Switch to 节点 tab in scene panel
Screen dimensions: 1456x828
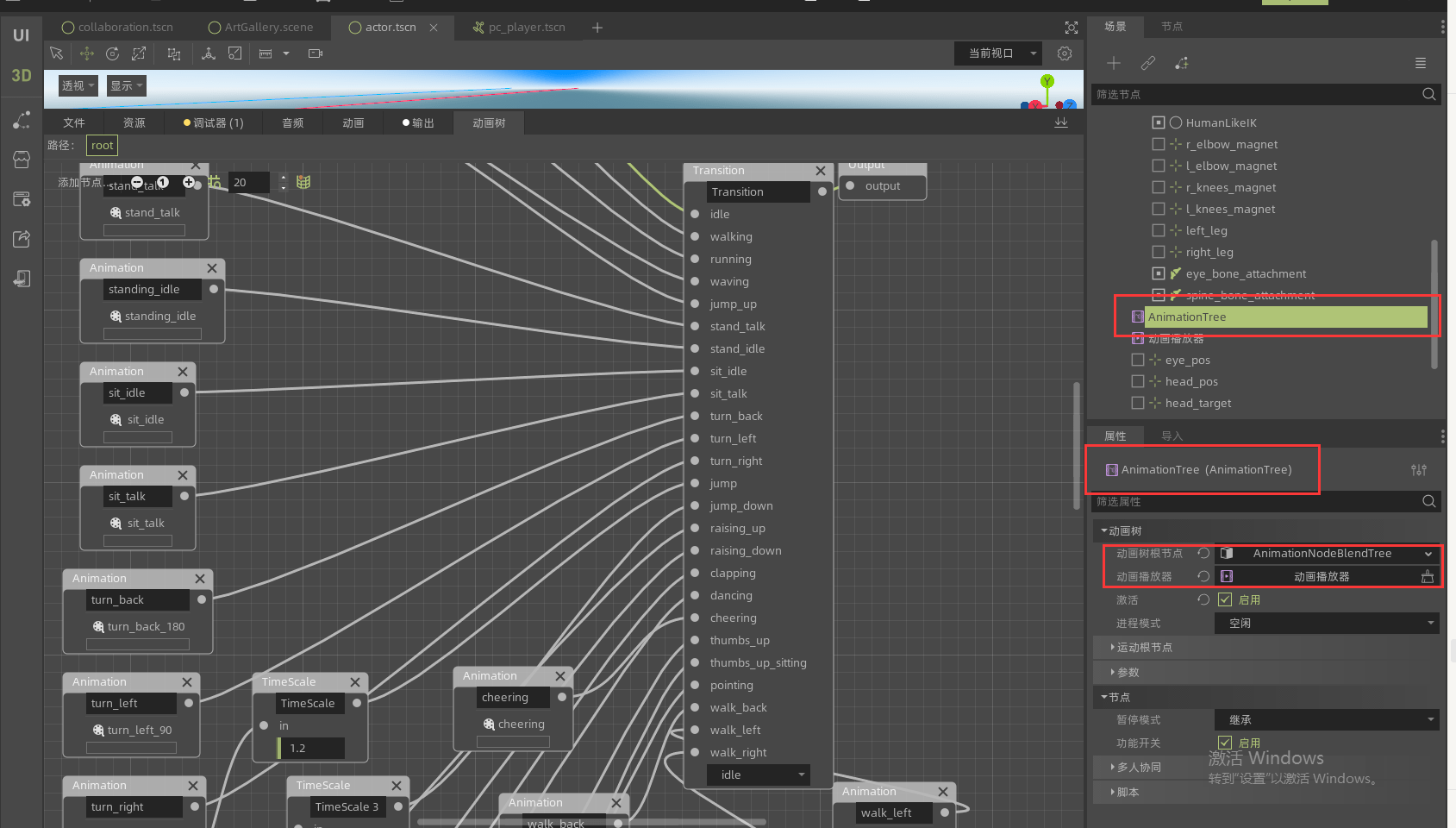tap(1172, 27)
